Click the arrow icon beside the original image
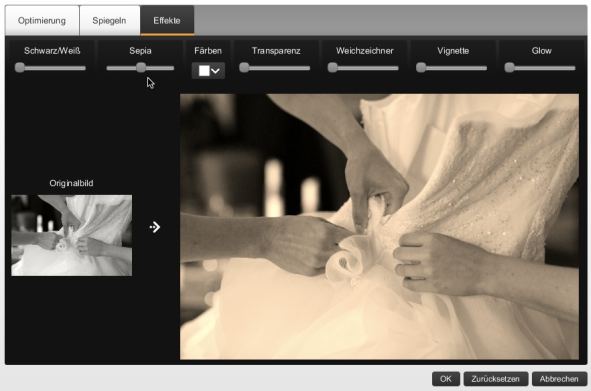Image resolution: width=591 pixels, height=391 pixels. (x=155, y=227)
